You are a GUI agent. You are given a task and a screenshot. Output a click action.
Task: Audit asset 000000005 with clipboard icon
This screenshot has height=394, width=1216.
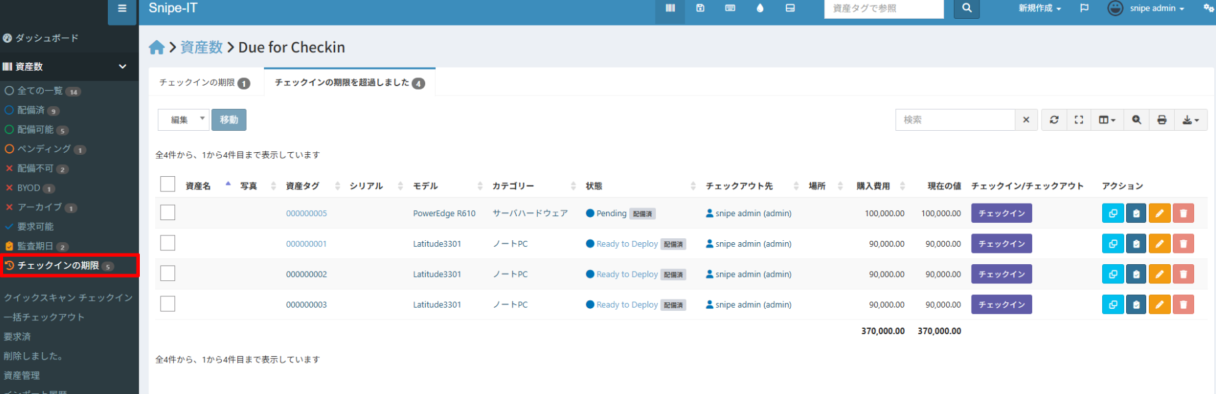(x=1136, y=213)
